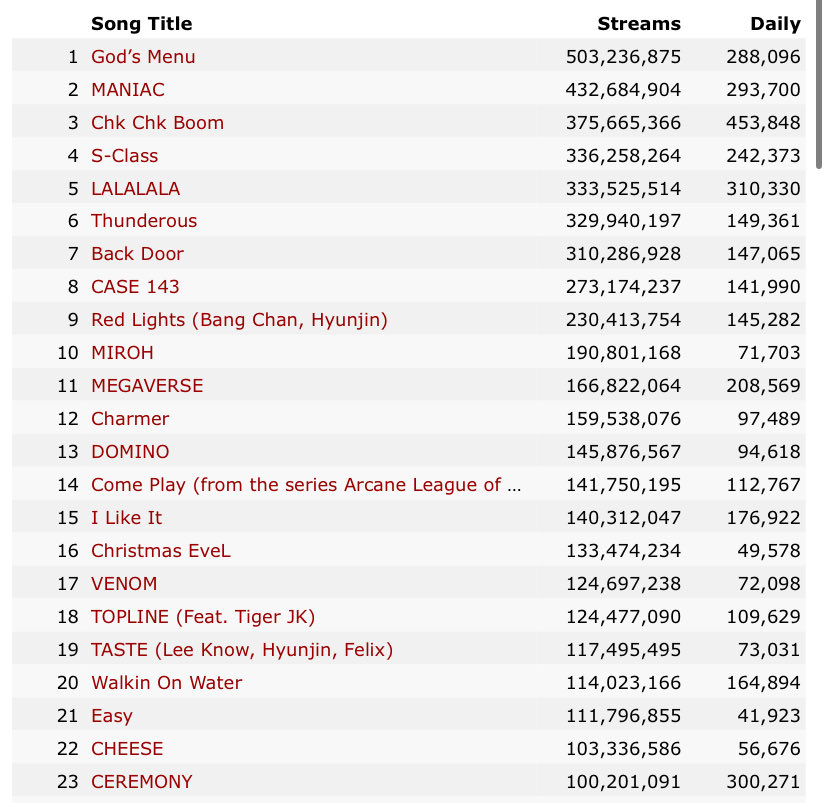
Task: Open the God's Menu song link
Action: (x=143, y=57)
